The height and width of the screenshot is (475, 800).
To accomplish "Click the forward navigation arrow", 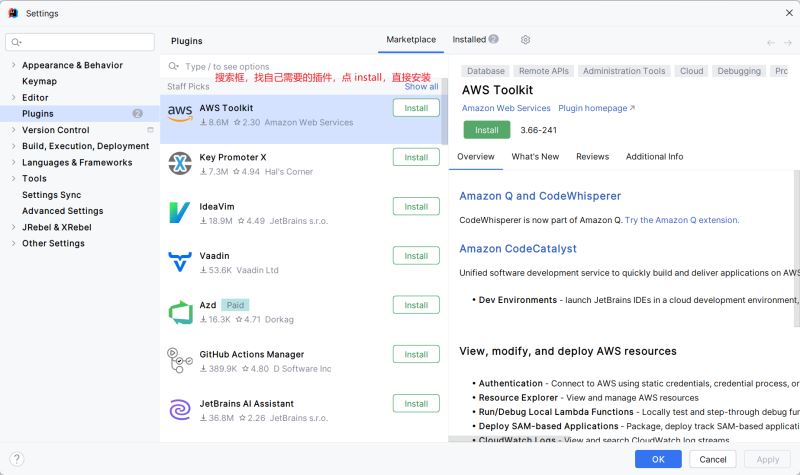I will click(x=788, y=43).
